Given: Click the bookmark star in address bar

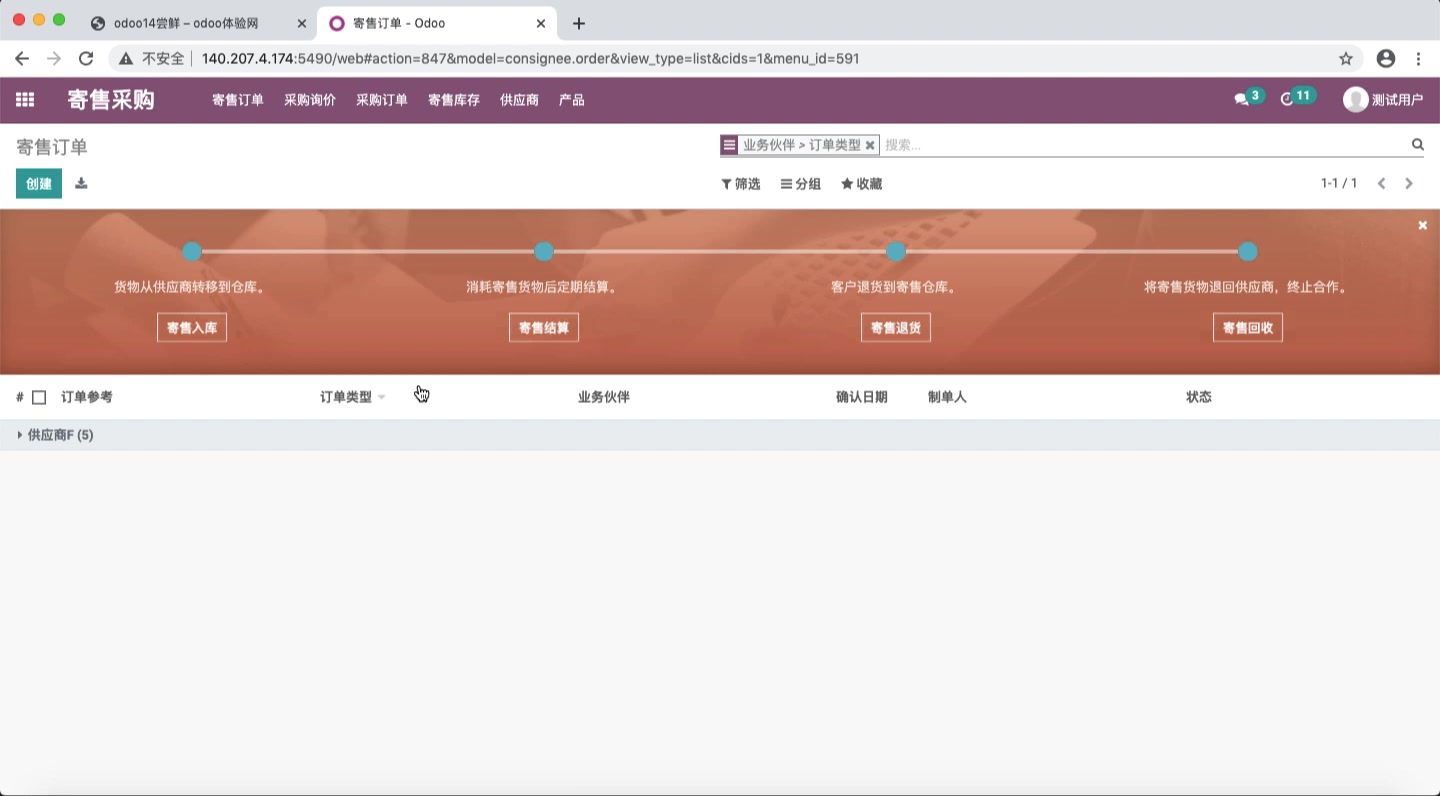Looking at the screenshot, I should coord(1346,58).
